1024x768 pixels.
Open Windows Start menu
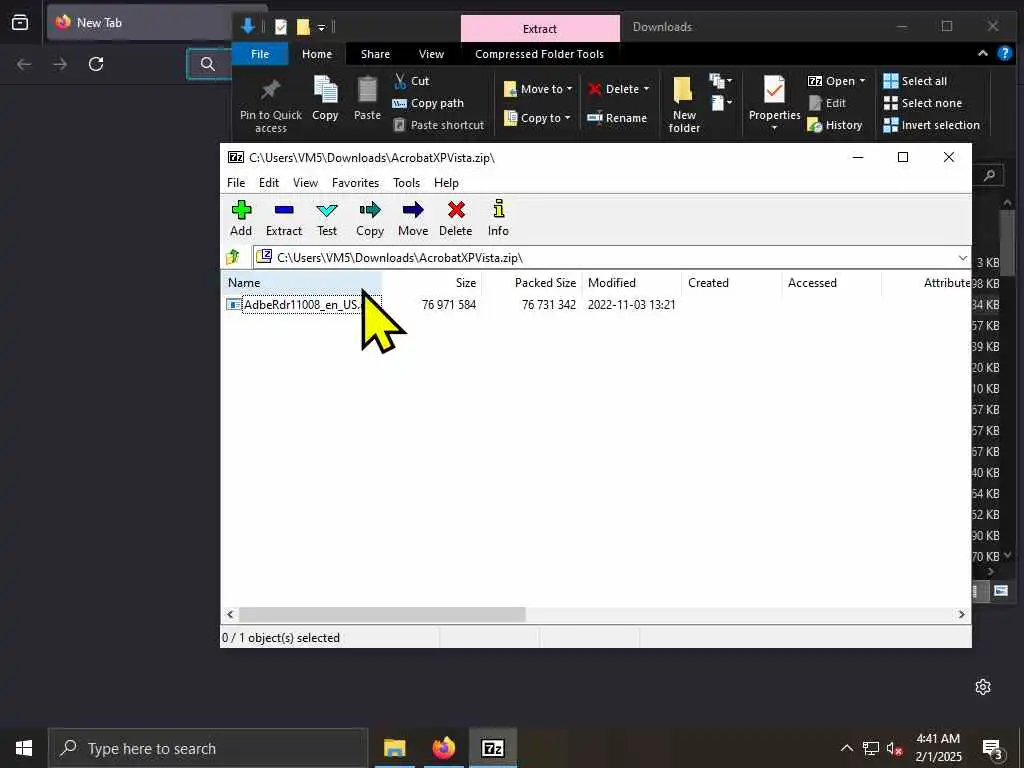24,748
